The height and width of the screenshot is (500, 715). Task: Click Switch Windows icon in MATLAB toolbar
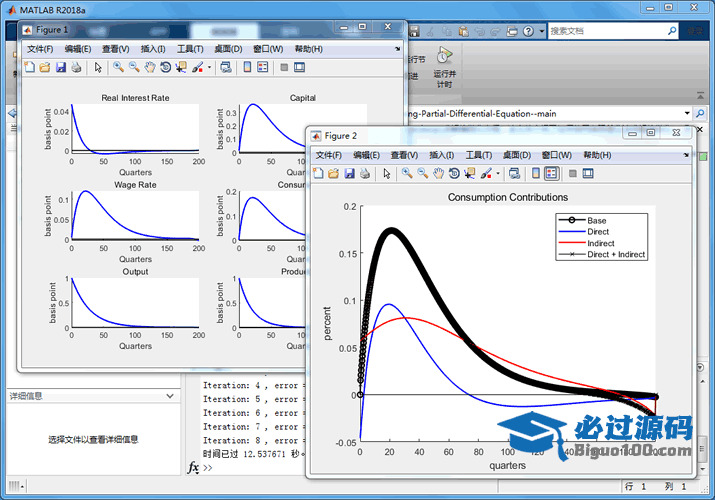point(513,31)
